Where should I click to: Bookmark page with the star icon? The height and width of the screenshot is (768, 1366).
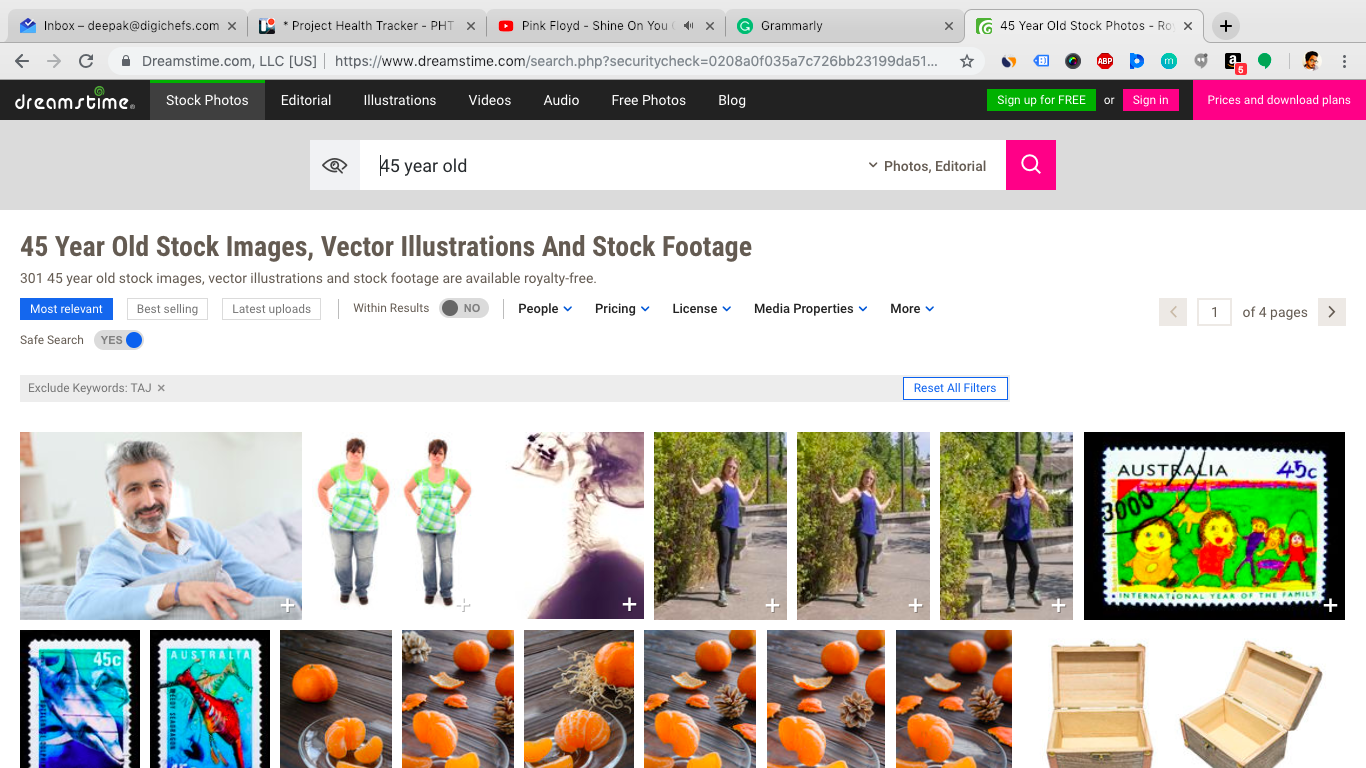pos(966,61)
